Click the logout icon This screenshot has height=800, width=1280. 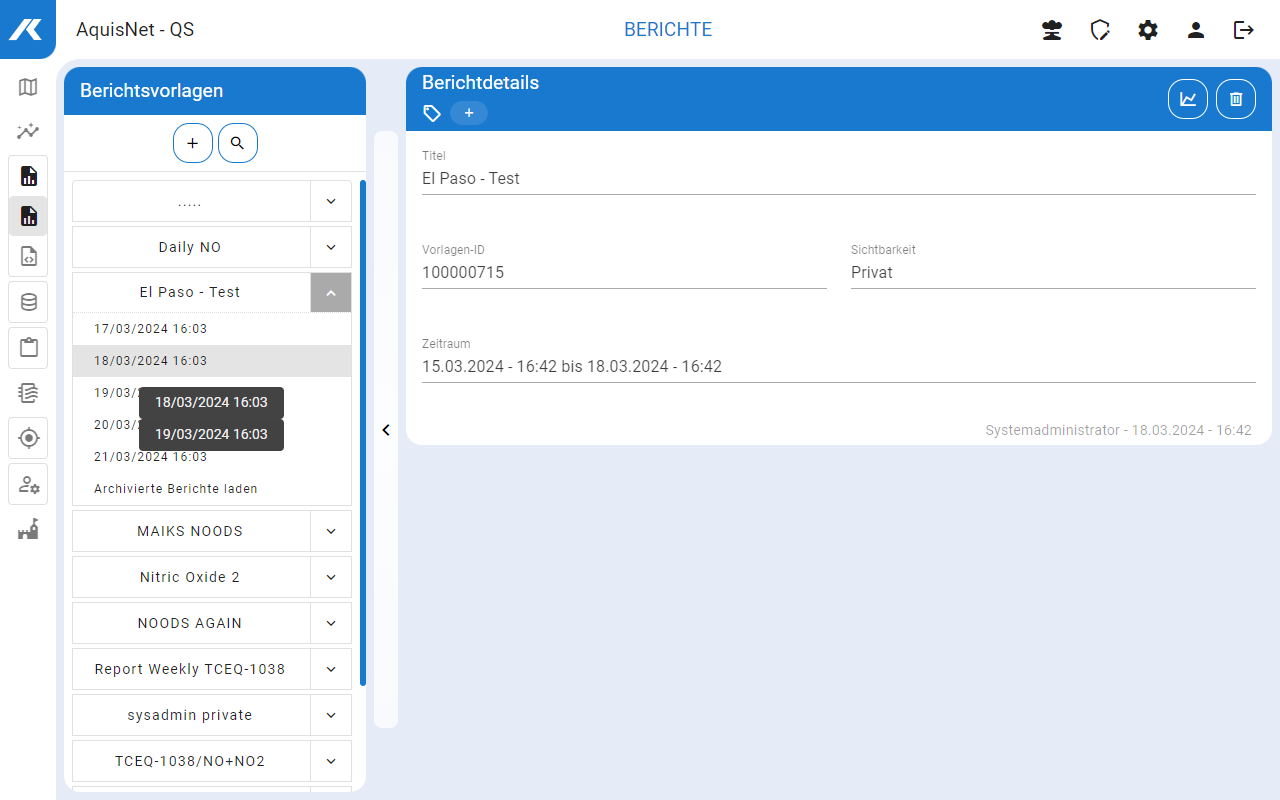(x=1243, y=30)
